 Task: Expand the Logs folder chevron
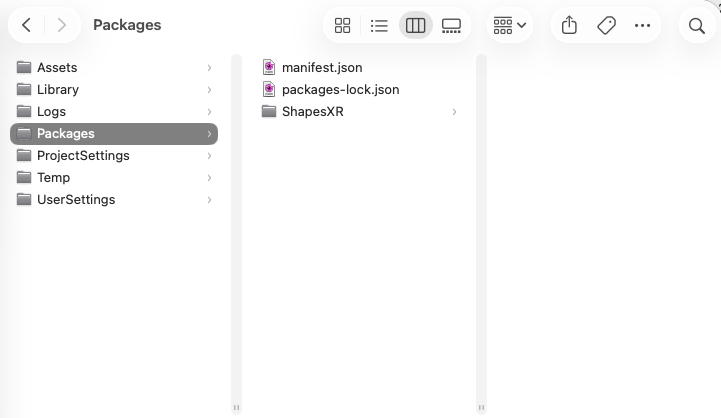click(x=209, y=112)
